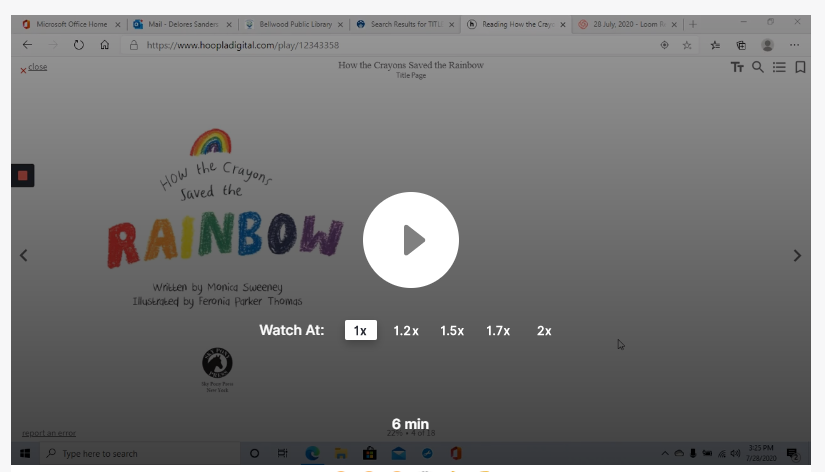Close the Microsoft Office Home tab

tap(118, 25)
